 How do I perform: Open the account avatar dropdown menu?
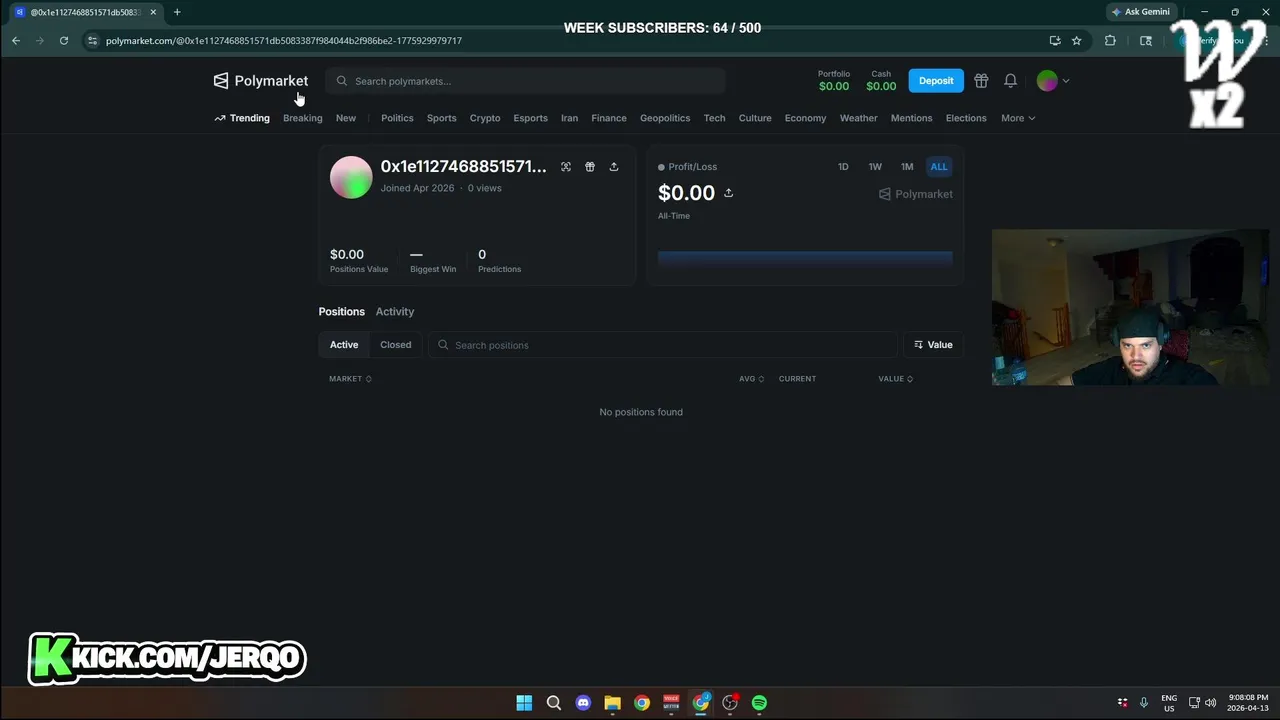pos(1053,81)
